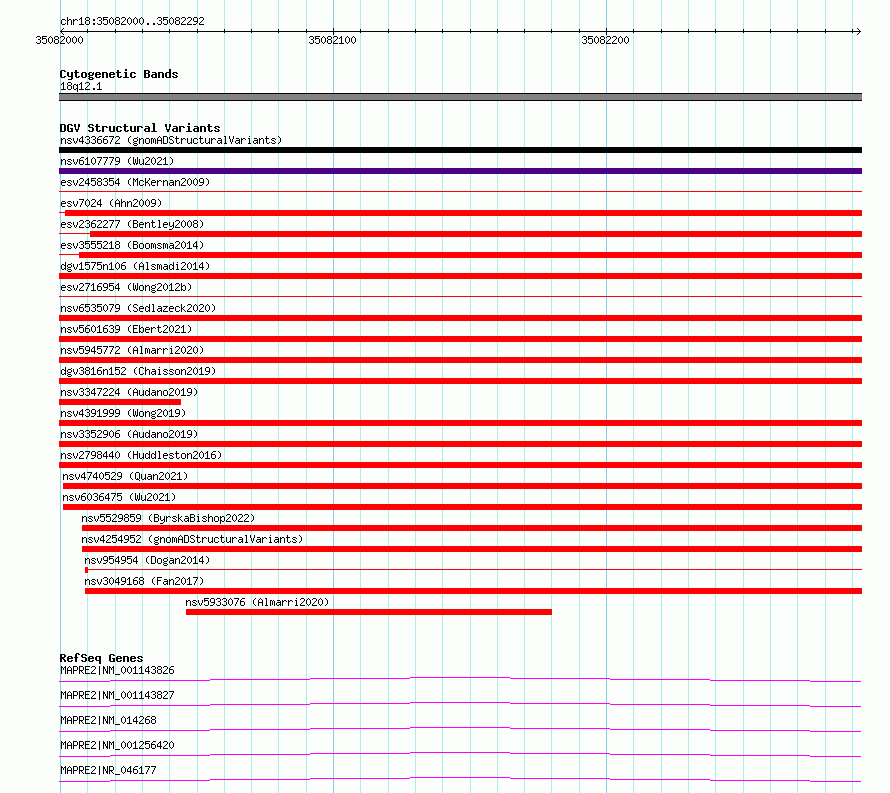Open transcript MAPRE2|NM_014268
The image size is (890, 793).
(x=108, y=720)
